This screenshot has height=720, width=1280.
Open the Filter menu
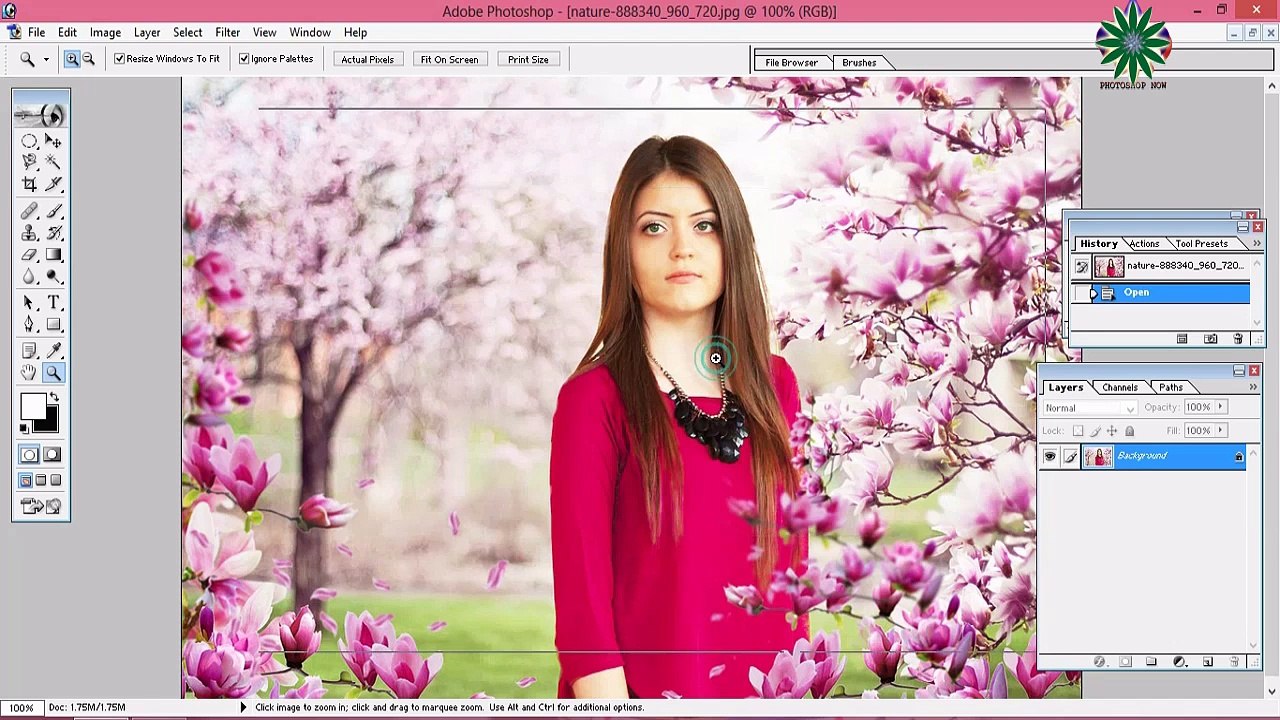227,32
